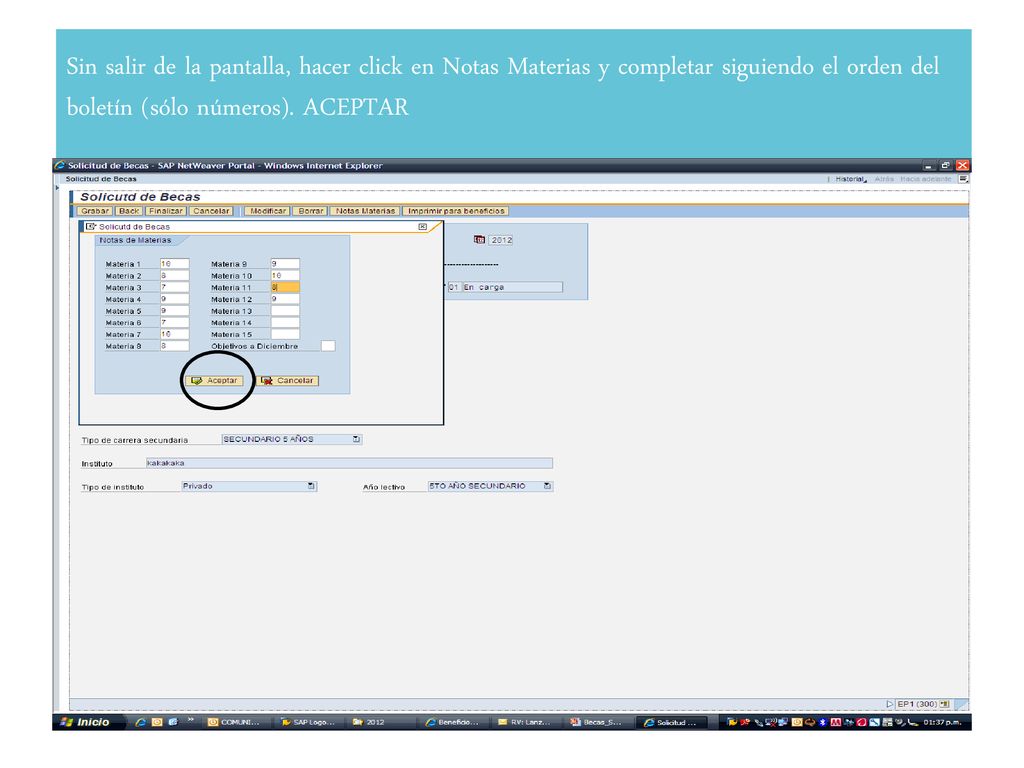Click the Materia 6 grade field

tap(174, 323)
